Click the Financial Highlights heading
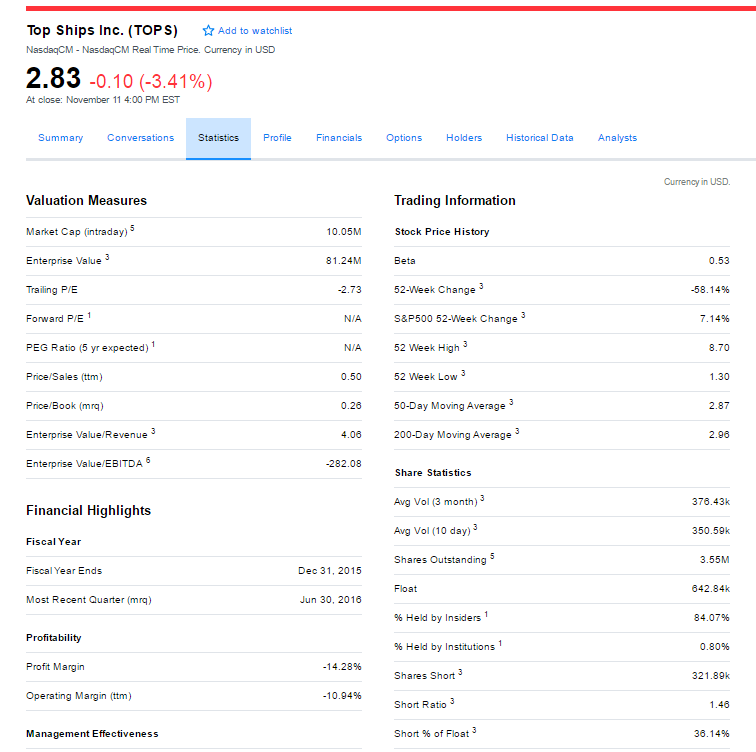The width and height of the screenshot is (756, 752). pos(88,511)
